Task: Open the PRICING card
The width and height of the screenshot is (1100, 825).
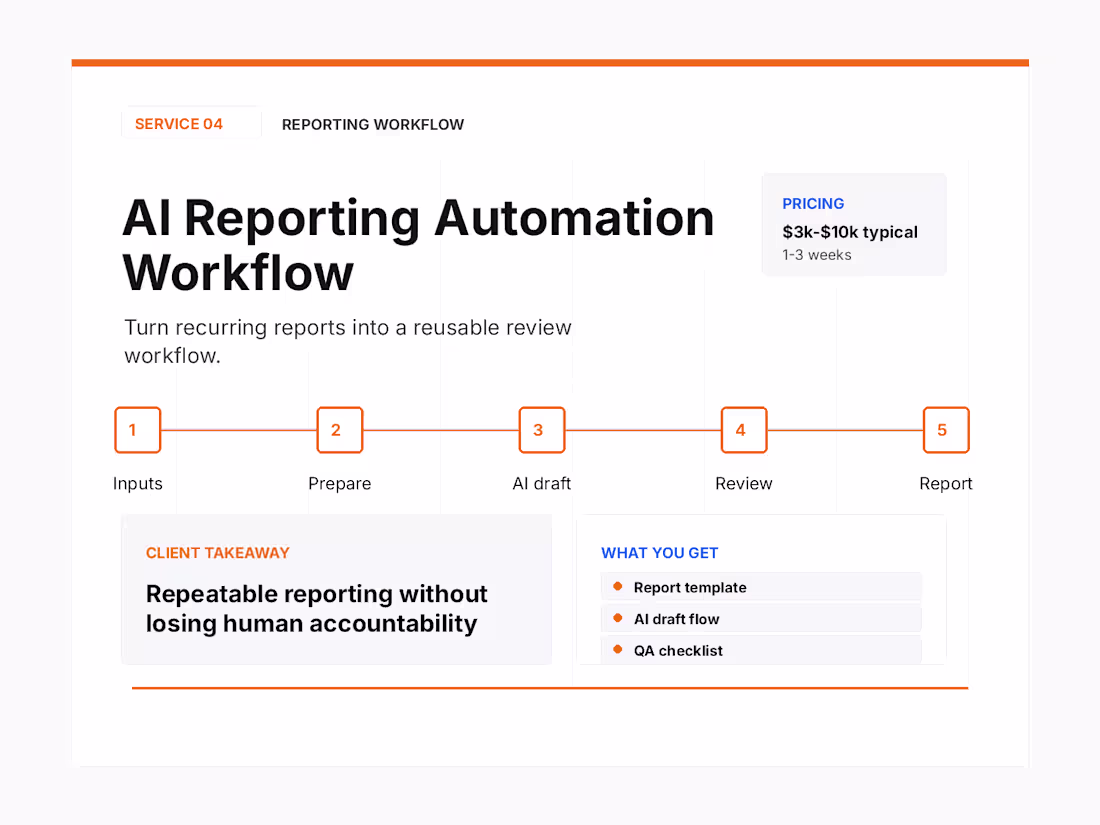Action: (854, 224)
